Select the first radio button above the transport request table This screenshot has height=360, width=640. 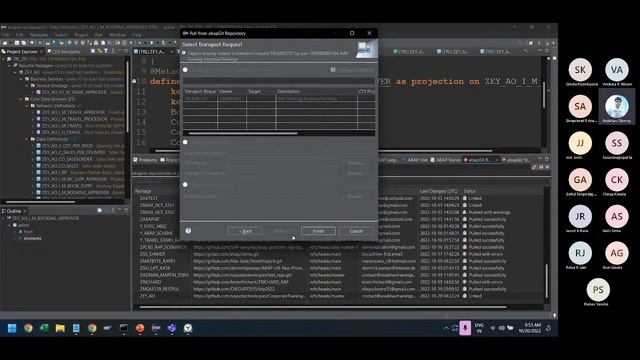[185, 70]
